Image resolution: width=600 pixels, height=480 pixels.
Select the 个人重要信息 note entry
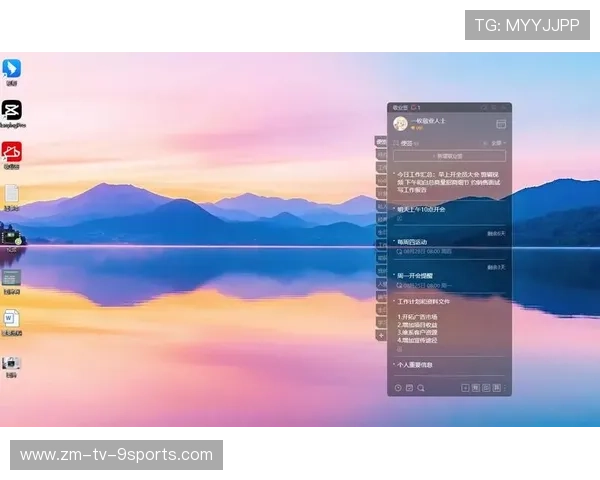tap(415, 365)
